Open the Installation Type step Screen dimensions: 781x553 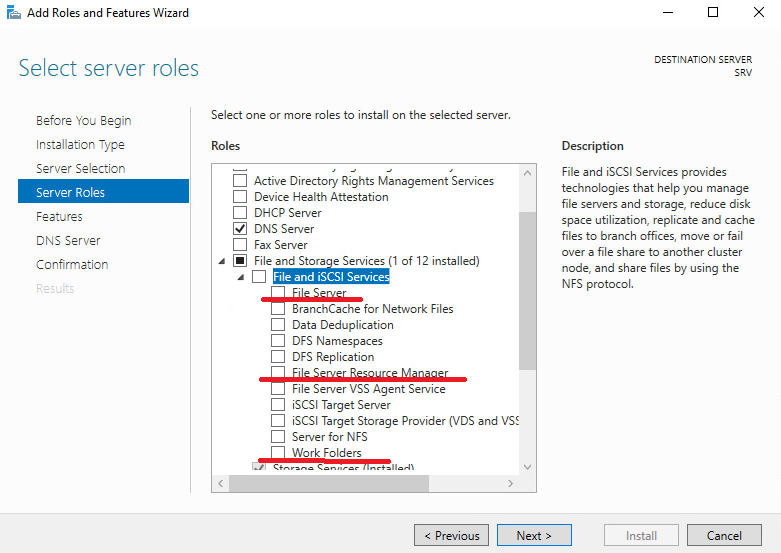[80, 144]
